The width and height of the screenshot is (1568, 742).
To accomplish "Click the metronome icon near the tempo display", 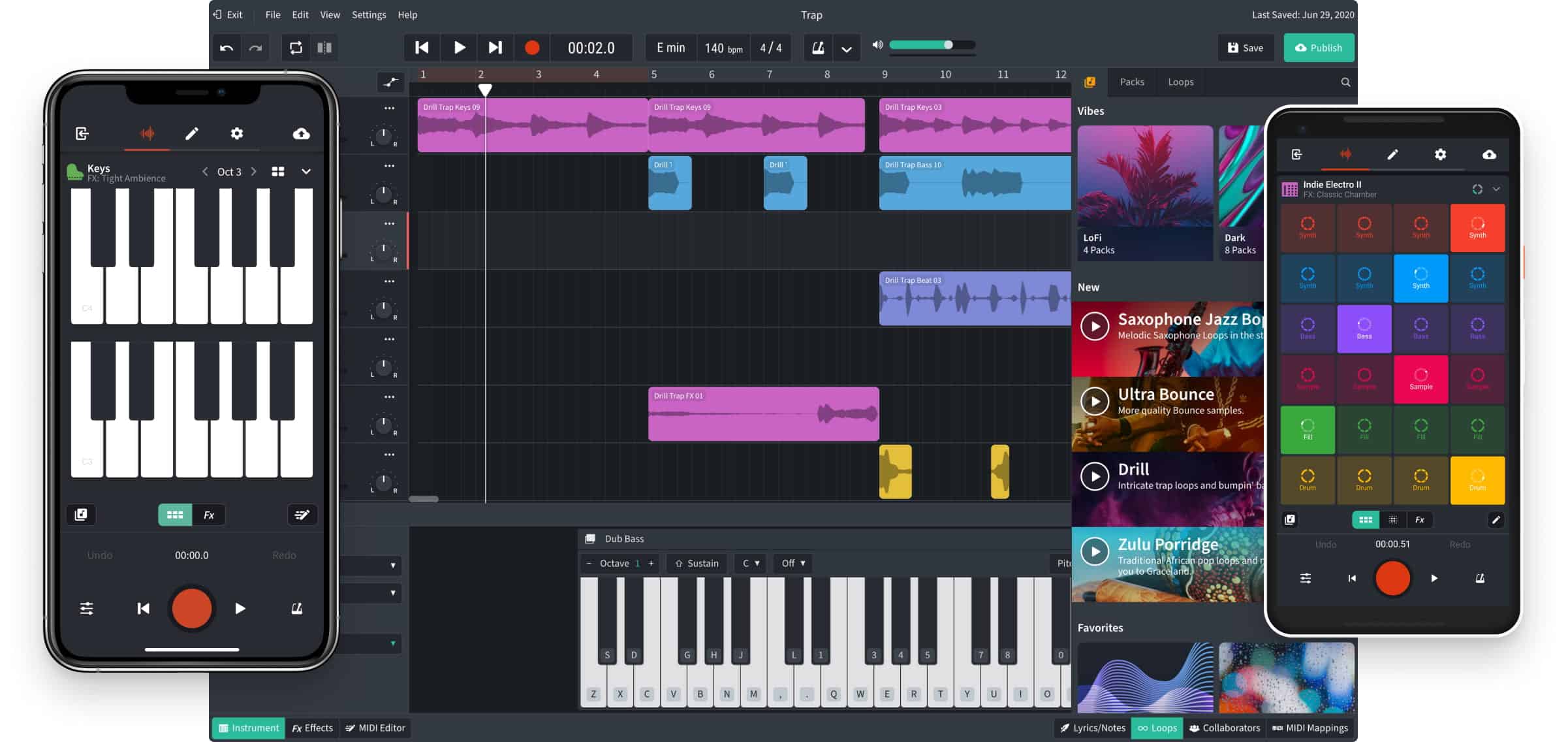I will coord(818,47).
